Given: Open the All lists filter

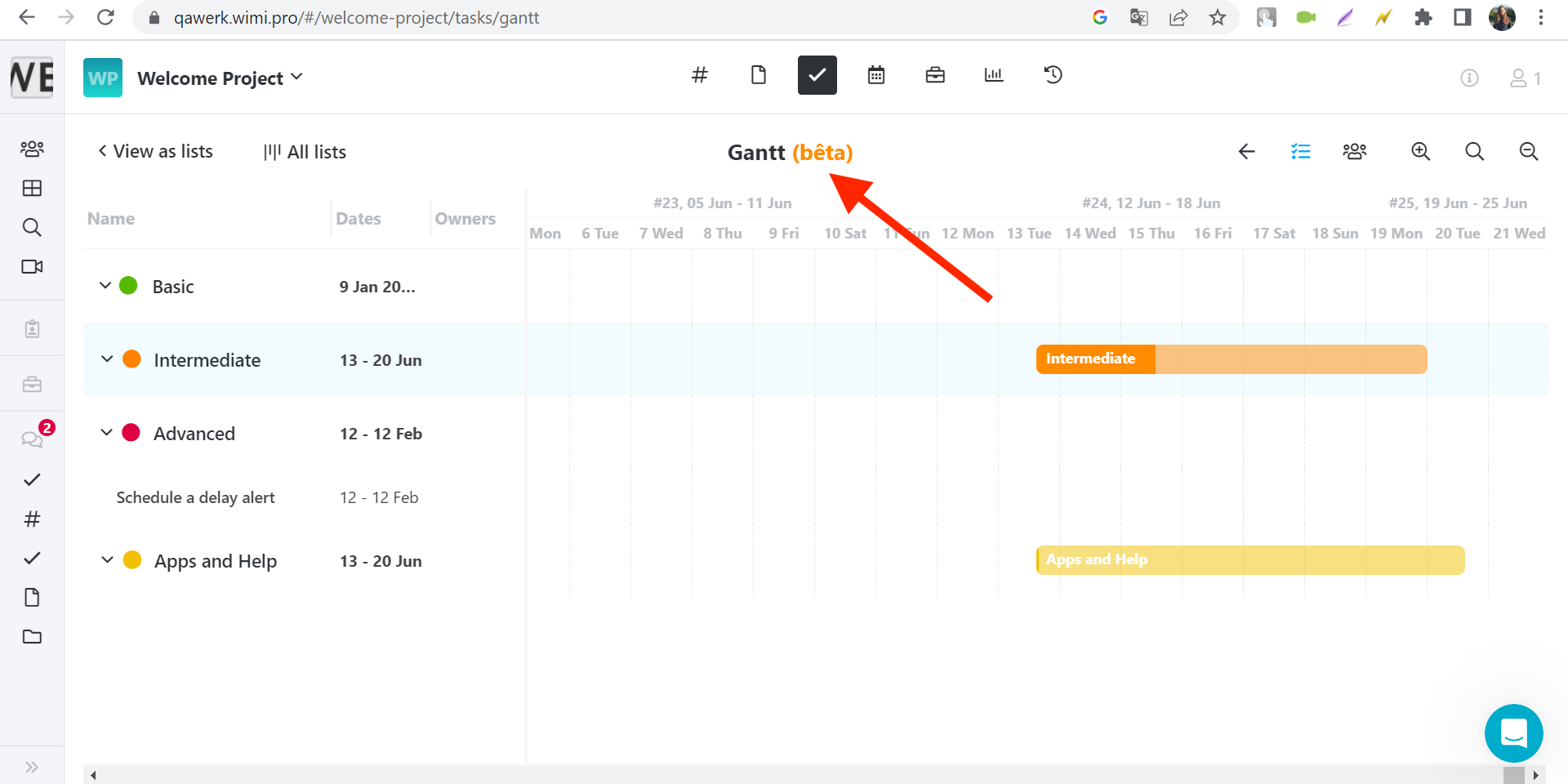Looking at the screenshot, I should 305,152.
